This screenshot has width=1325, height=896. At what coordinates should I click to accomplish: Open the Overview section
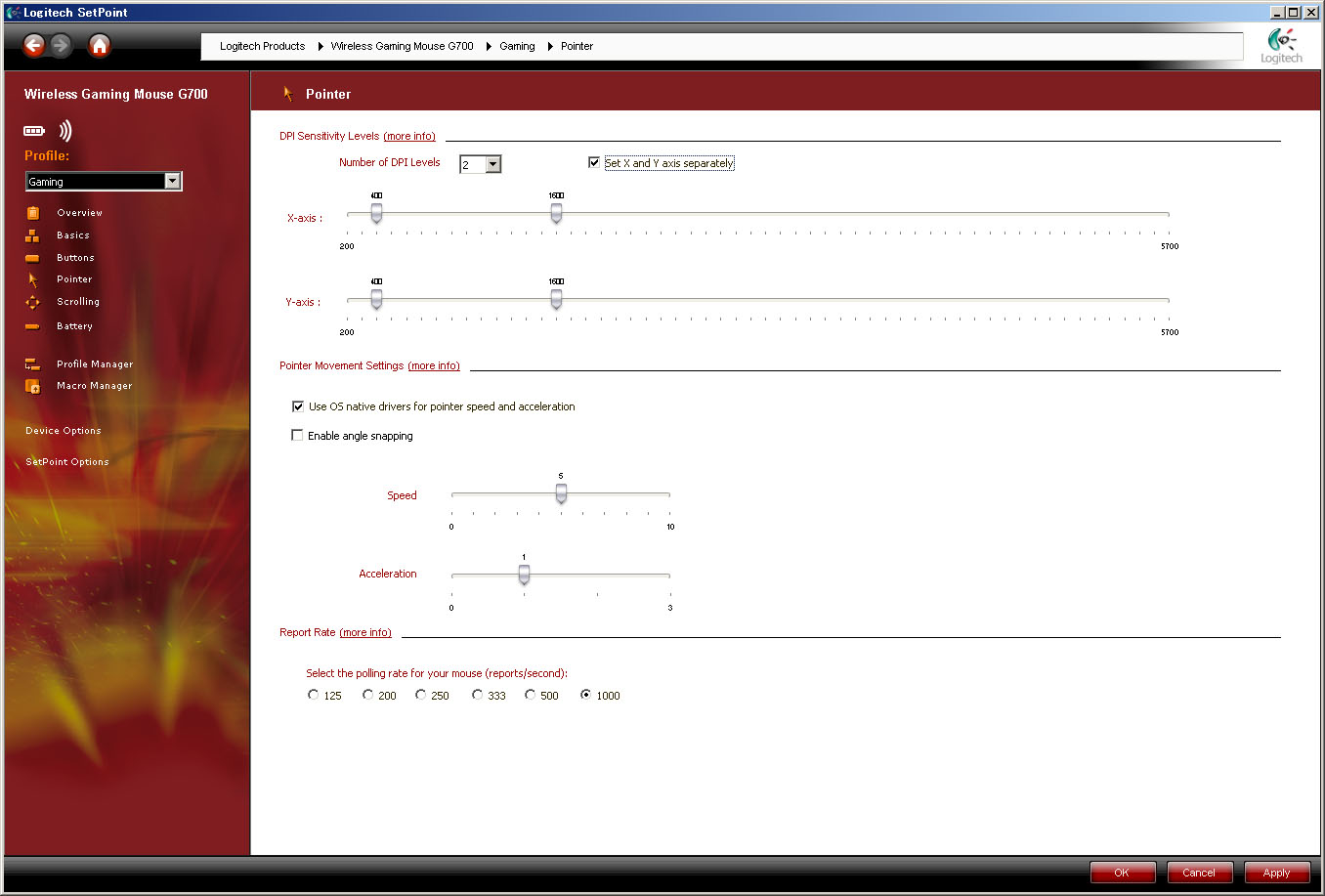click(79, 213)
